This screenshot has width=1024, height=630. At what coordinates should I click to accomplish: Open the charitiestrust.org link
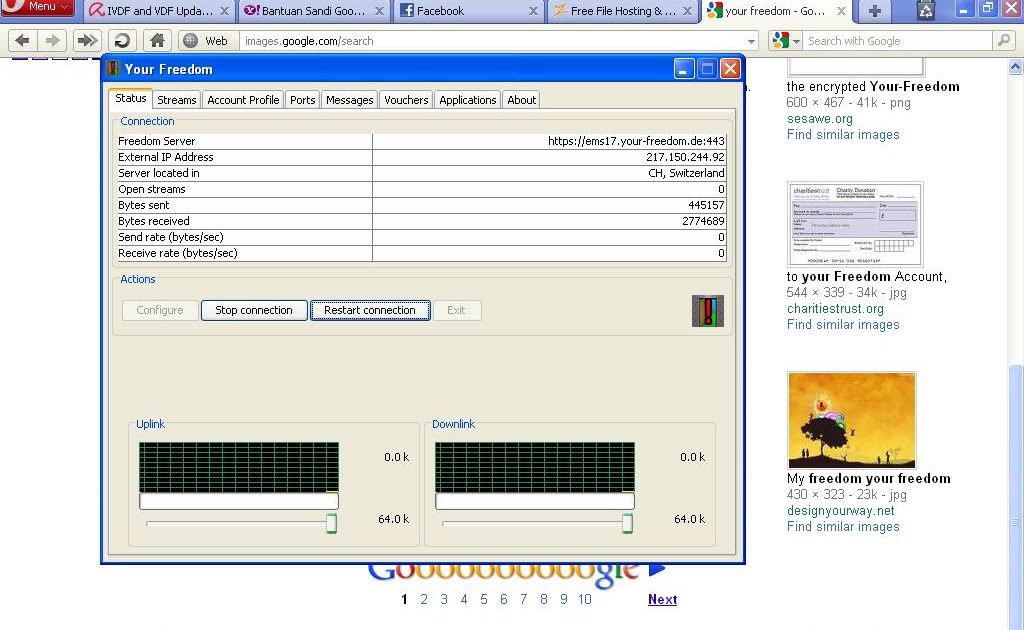point(835,309)
